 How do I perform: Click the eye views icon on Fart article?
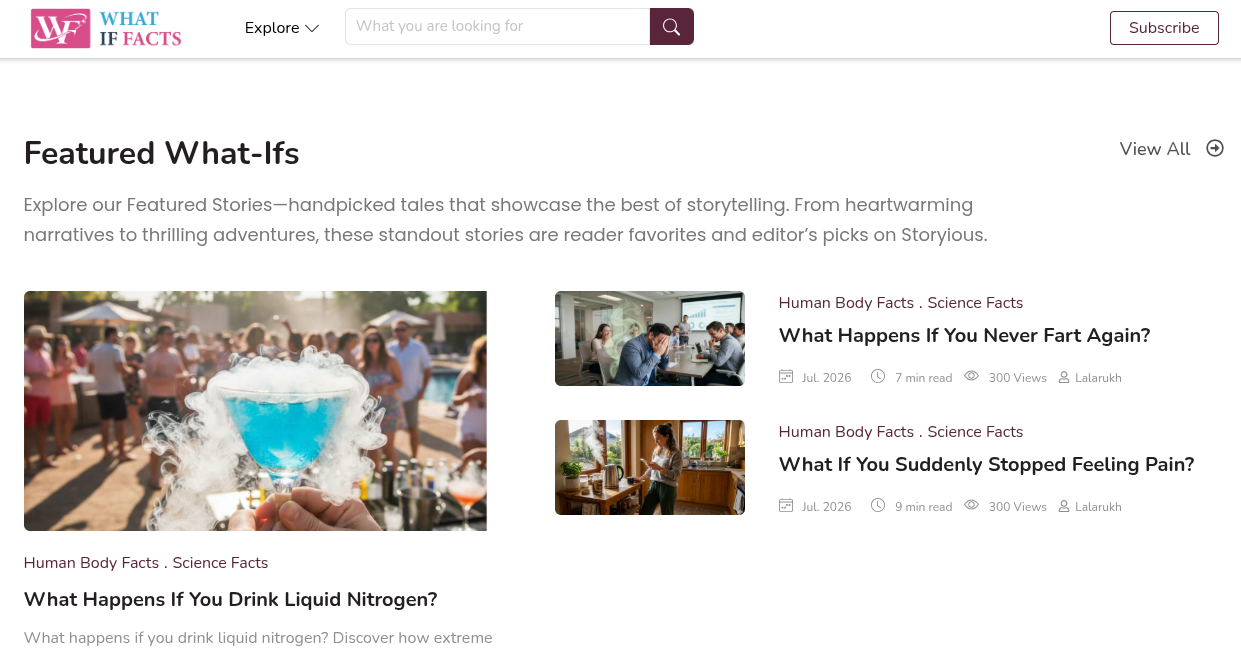[971, 377]
